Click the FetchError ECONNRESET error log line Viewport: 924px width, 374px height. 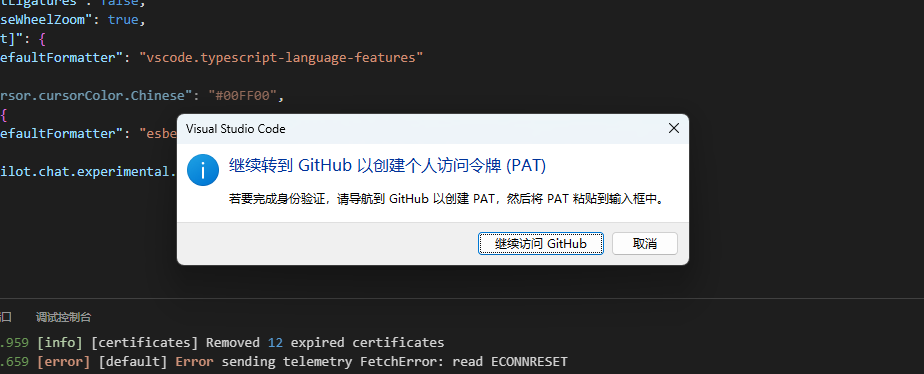283,361
